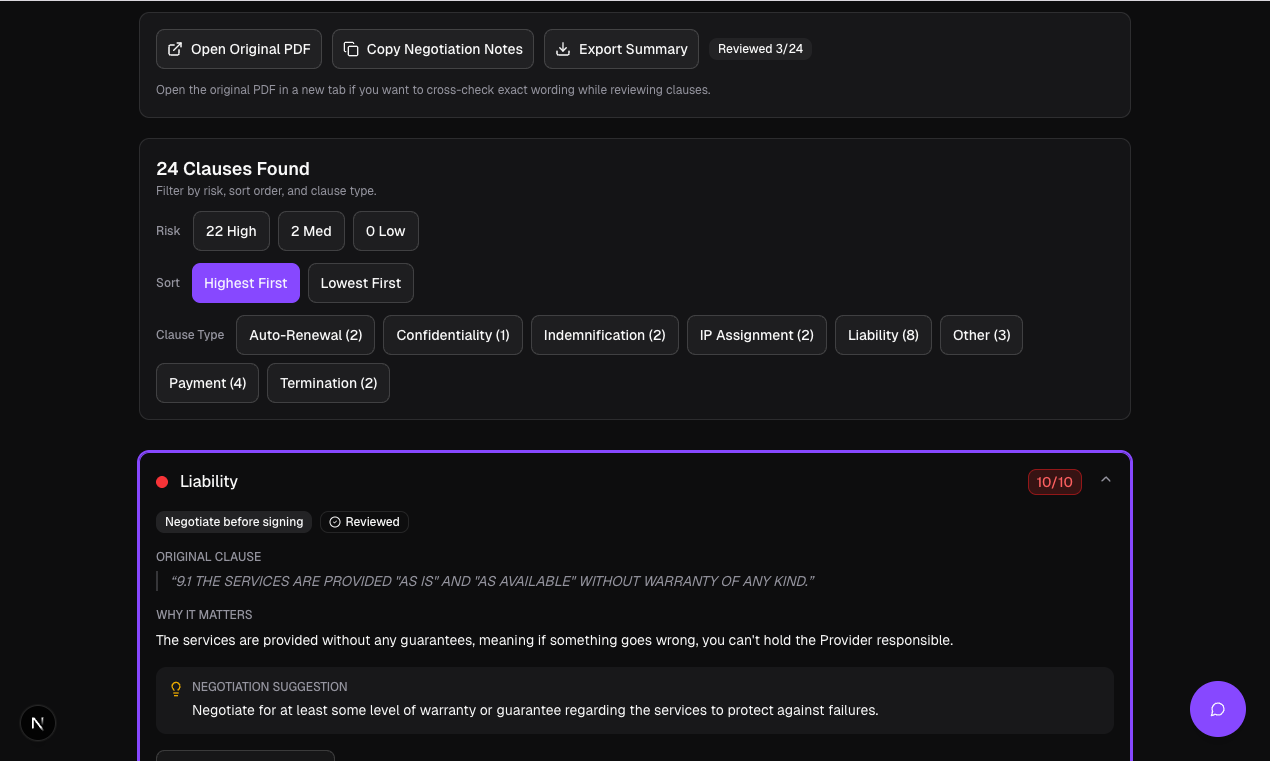Copy the negotiation notes
1270x761 pixels.
click(x=432, y=48)
